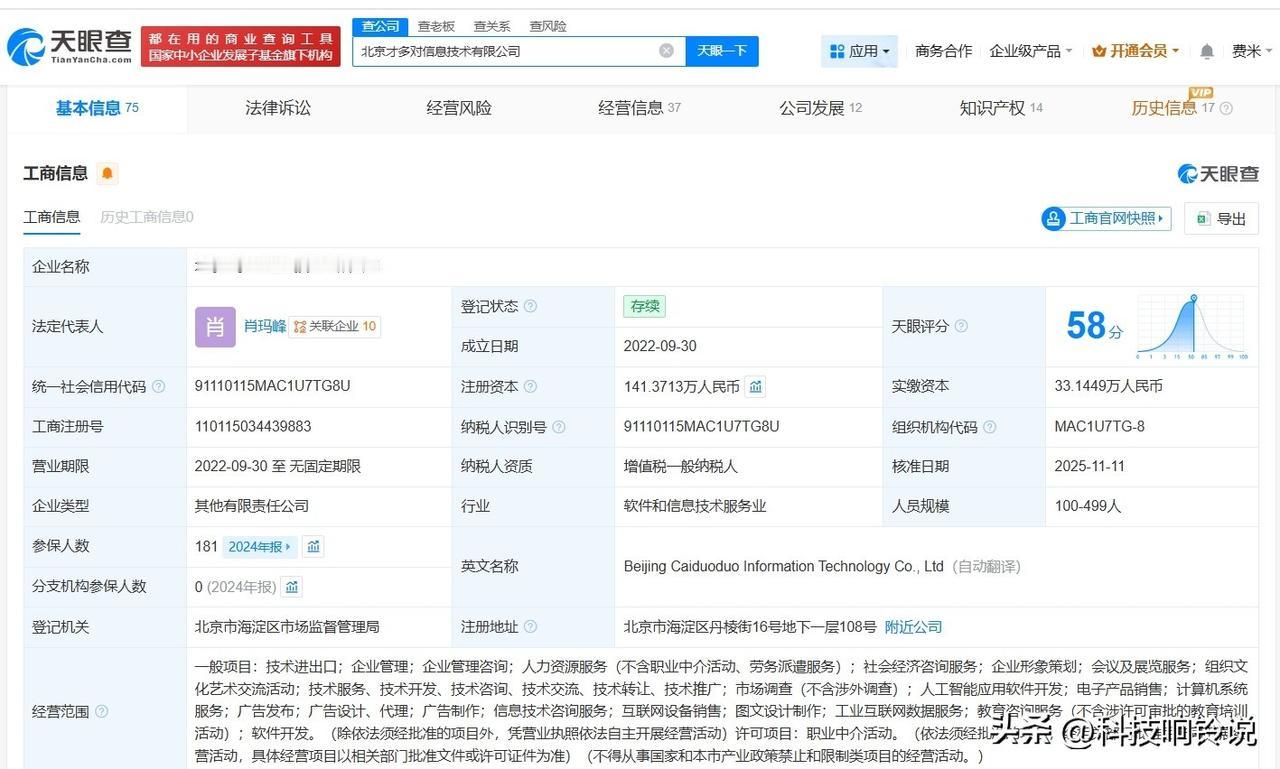Open the 费米 user account menu
The height and width of the screenshot is (769, 1280).
(x=1252, y=51)
